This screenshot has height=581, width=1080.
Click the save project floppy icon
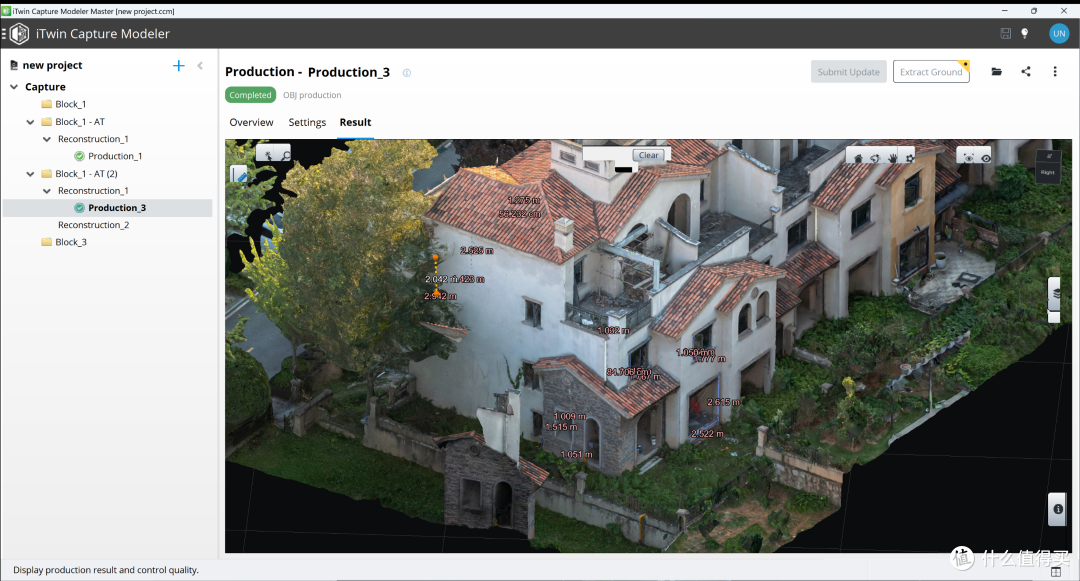(x=1006, y=34)
